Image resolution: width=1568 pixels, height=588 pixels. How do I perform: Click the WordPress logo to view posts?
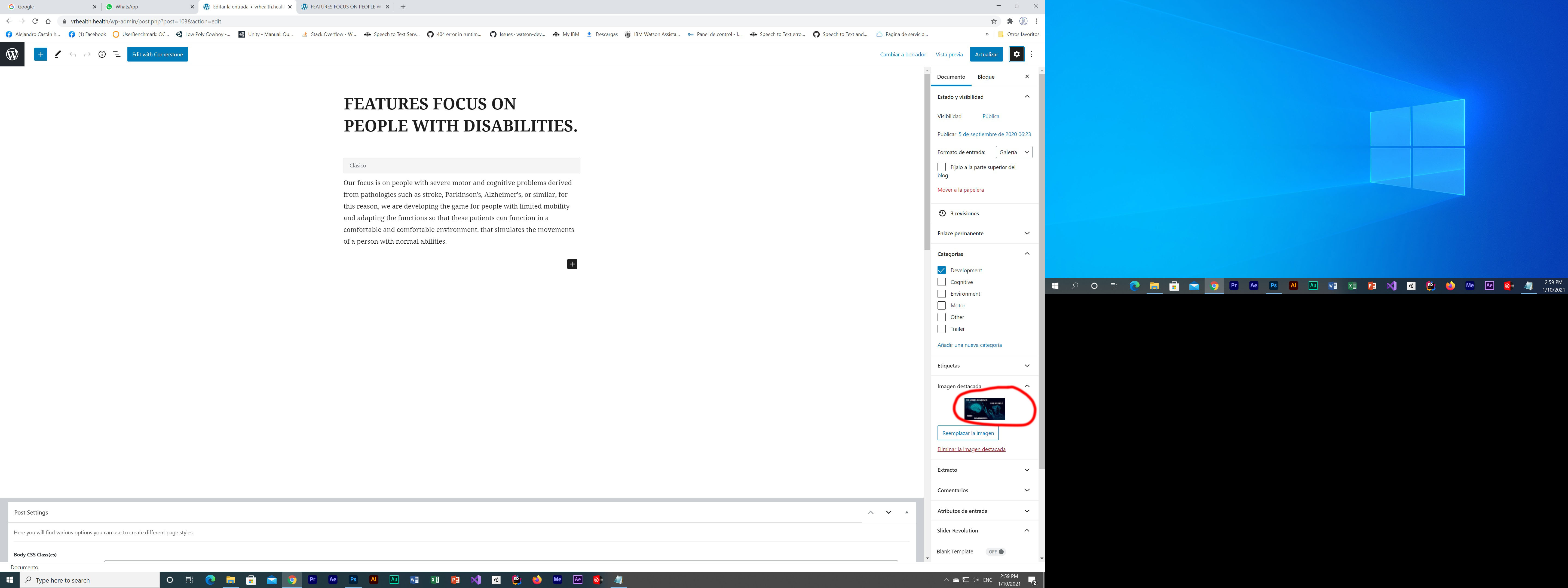pos(12,54)
